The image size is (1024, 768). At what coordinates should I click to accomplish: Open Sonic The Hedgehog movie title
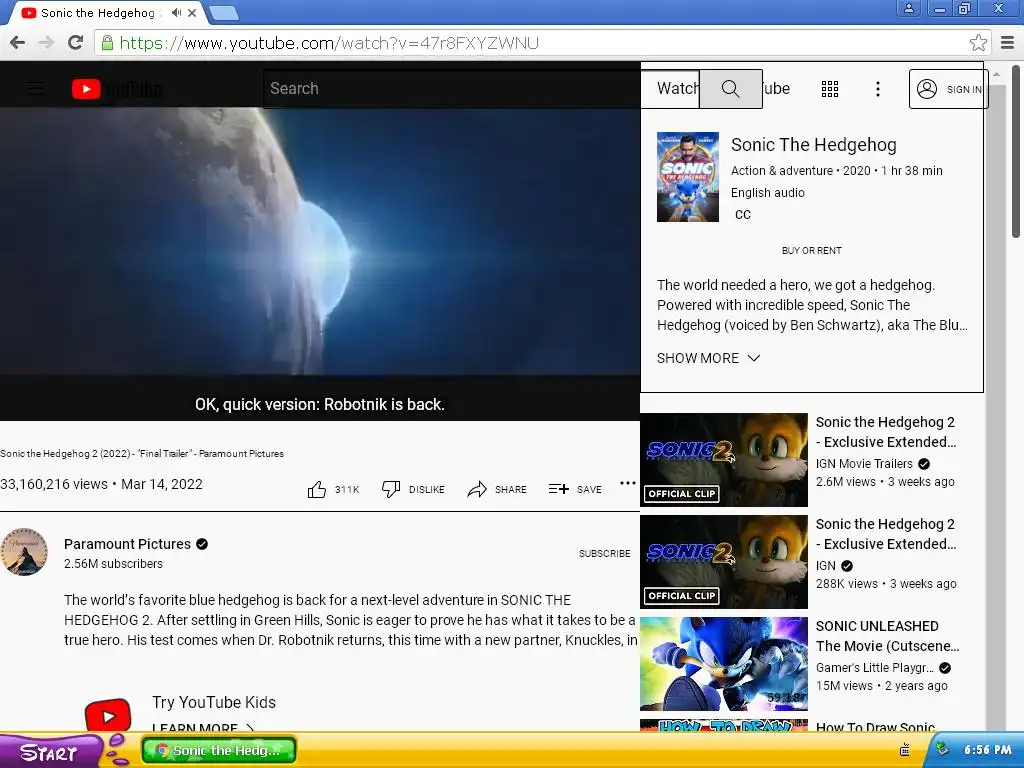click(x=814, y=145)
